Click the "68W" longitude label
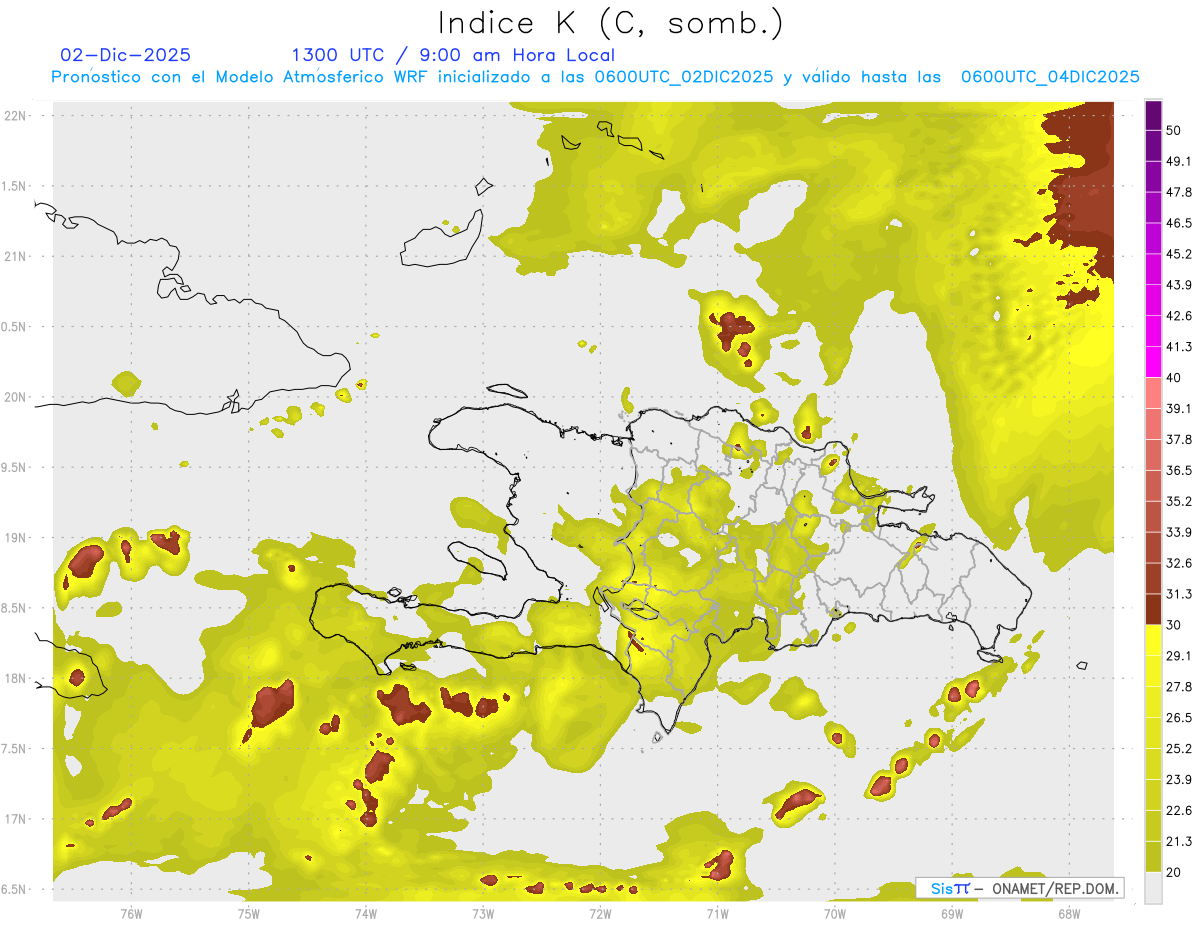 point(1069,913)
